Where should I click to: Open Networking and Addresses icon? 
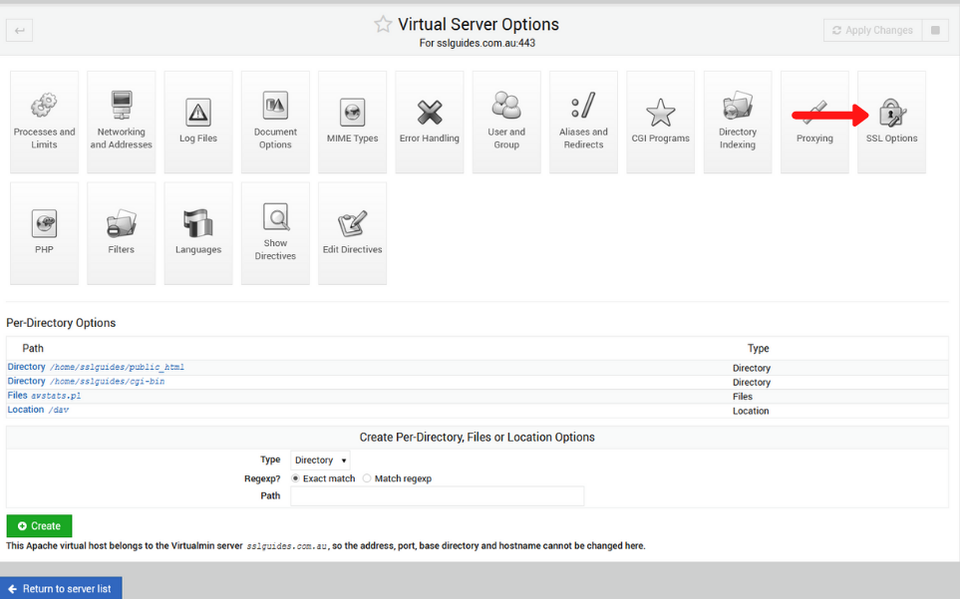(121, 121)
